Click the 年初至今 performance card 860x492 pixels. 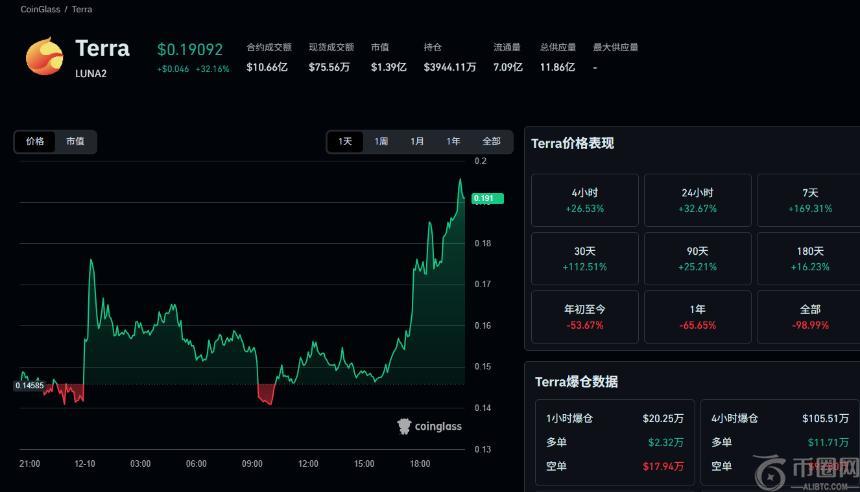point(585,317)
